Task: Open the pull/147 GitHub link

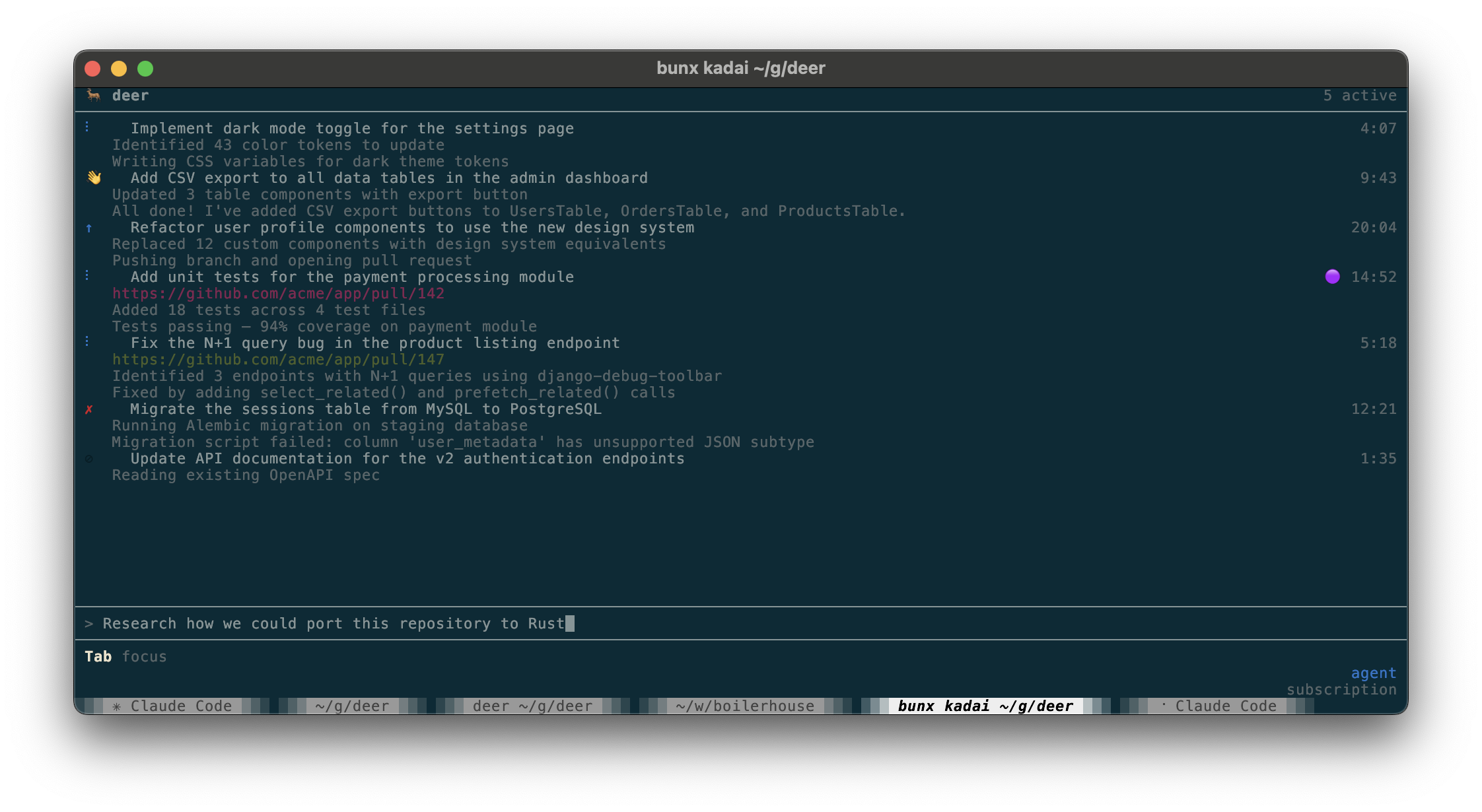Action: pyautogui.click(x=278, y=360)
